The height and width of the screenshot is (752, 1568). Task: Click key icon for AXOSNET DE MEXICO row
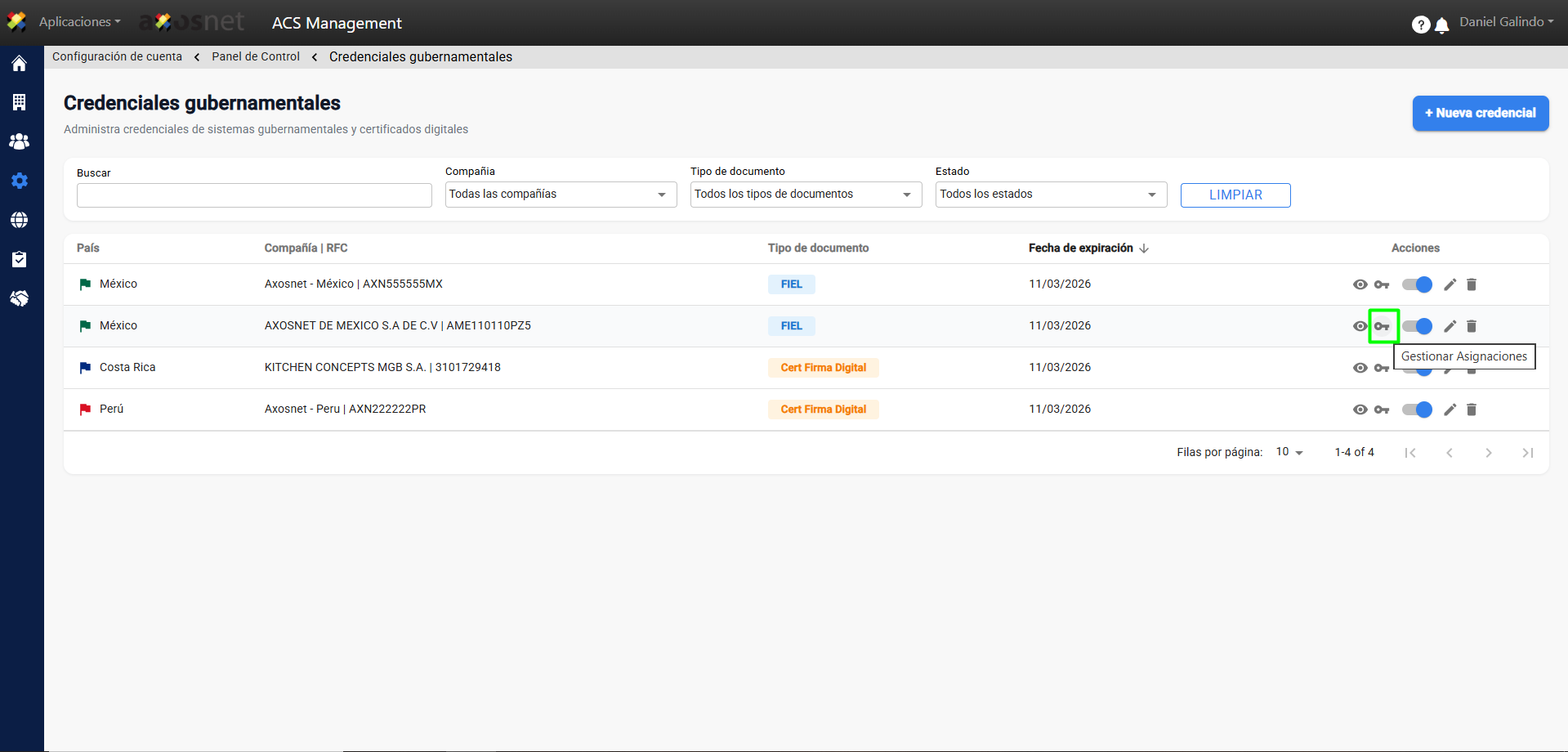coord(1383,326)
